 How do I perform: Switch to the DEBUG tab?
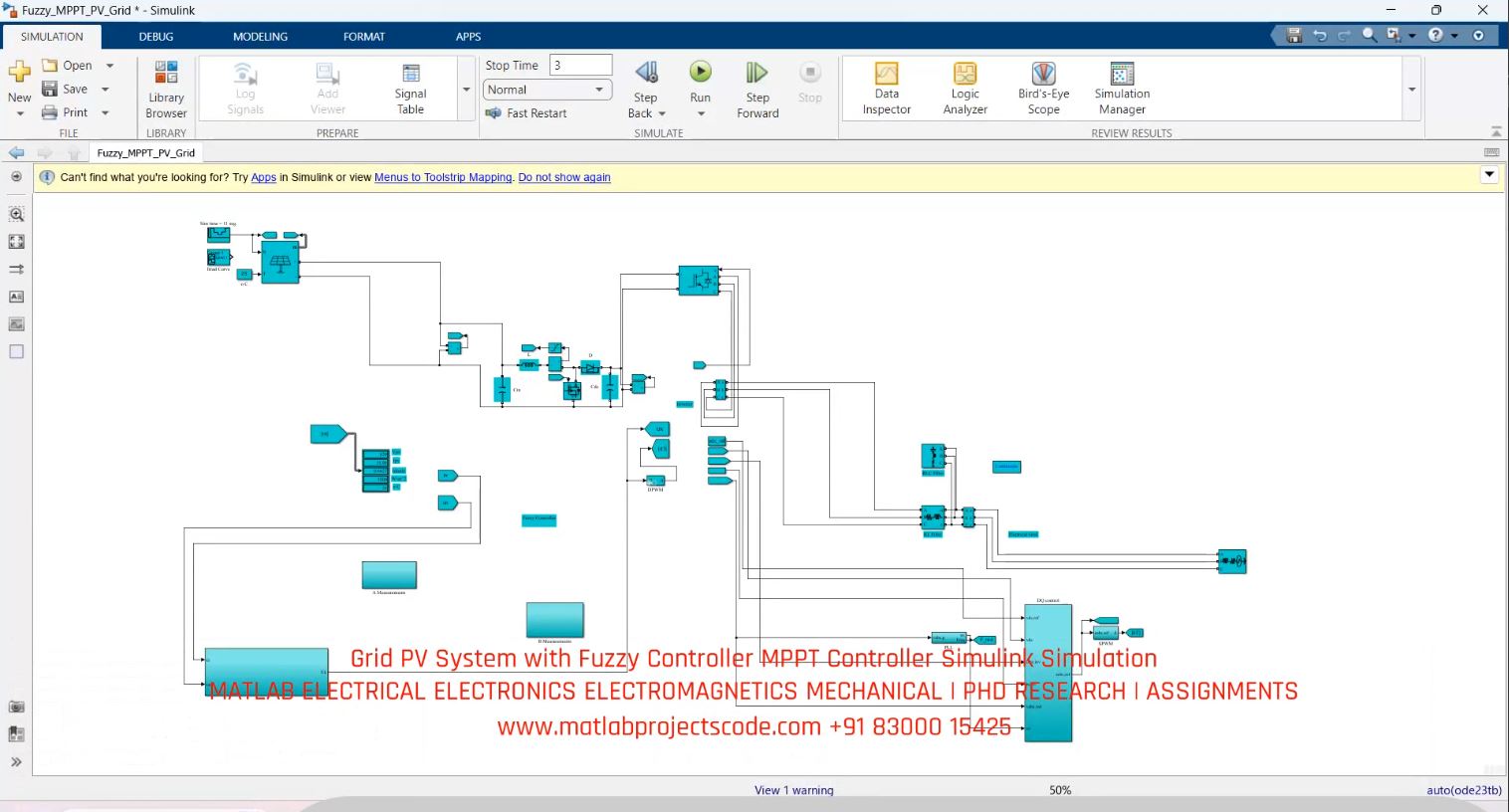[x=156, y=37]
